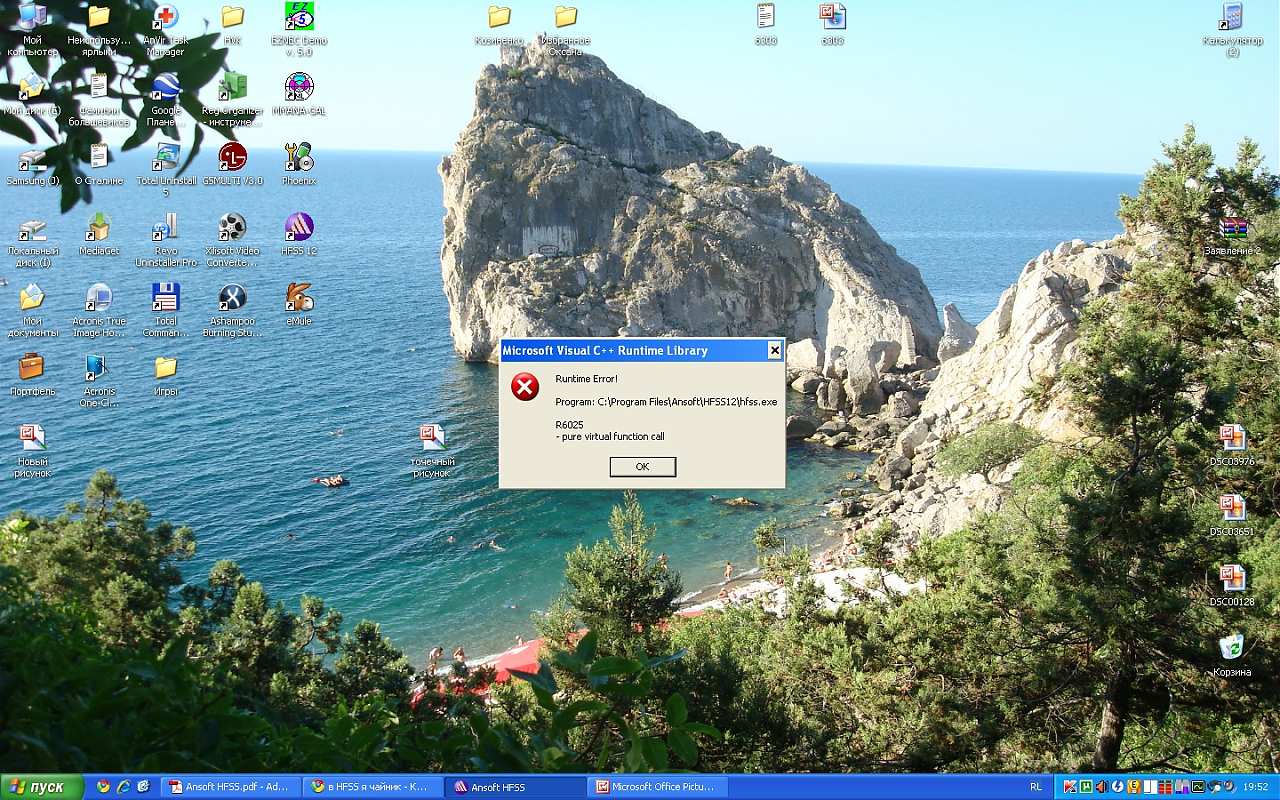Launch Chrome from the Quick Launch bar
Screen dimensions: 1280x800
[x=103, y=787]
